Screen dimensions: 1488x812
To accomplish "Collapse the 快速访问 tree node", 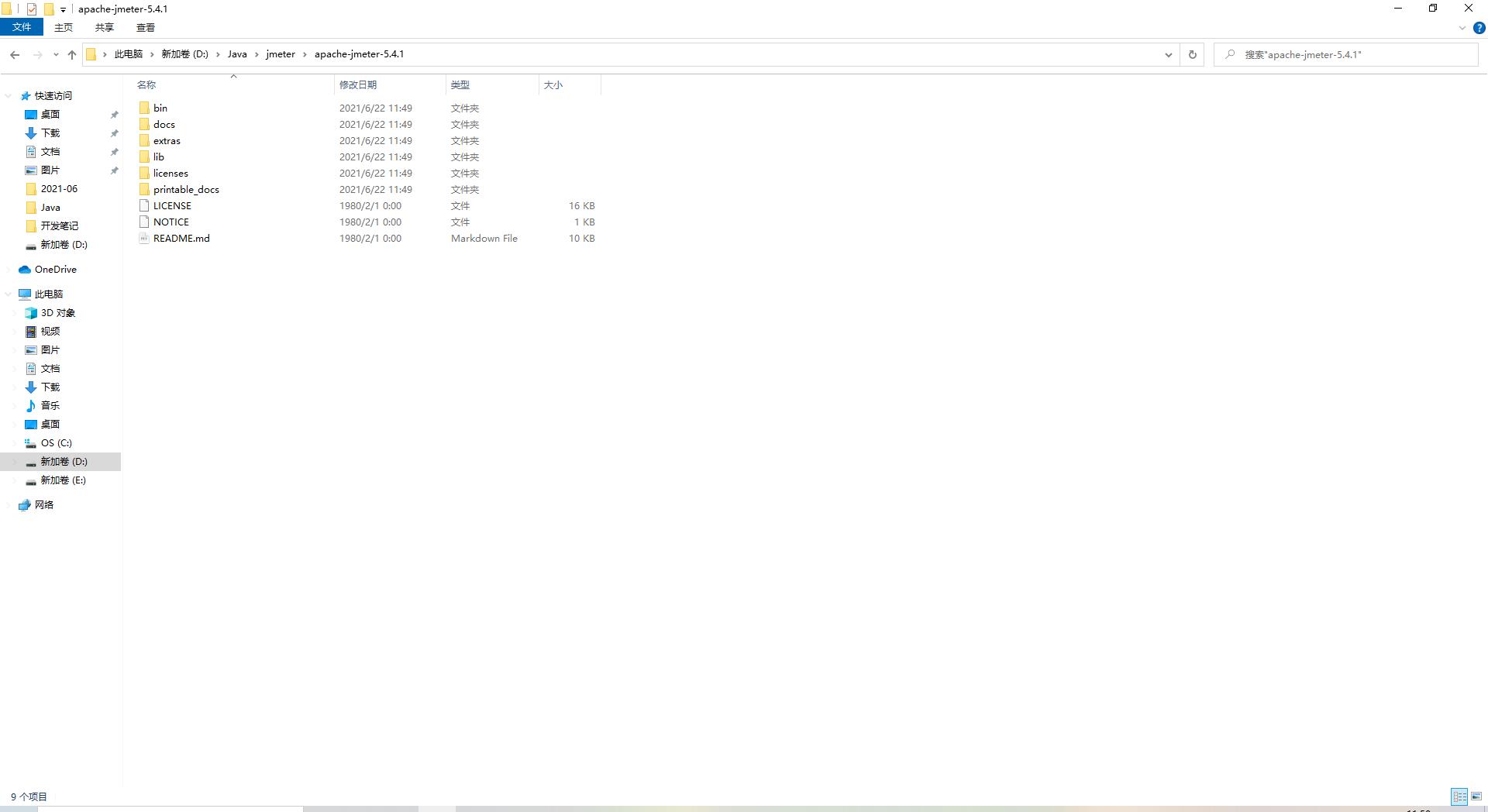I will click(9, 96).
